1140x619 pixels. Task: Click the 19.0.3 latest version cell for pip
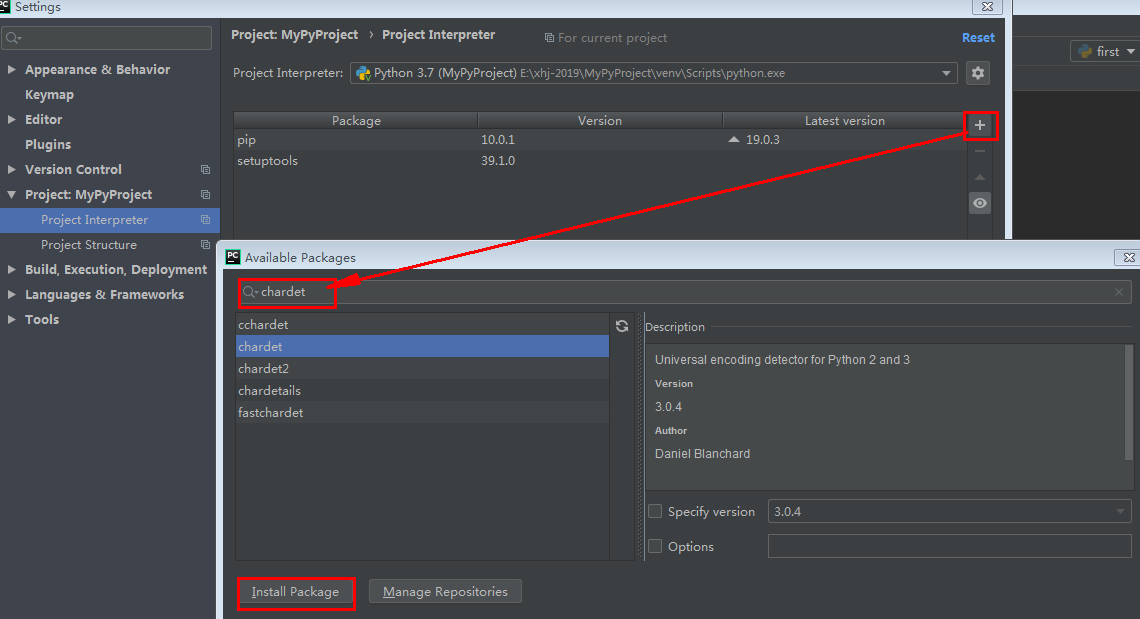844,140
